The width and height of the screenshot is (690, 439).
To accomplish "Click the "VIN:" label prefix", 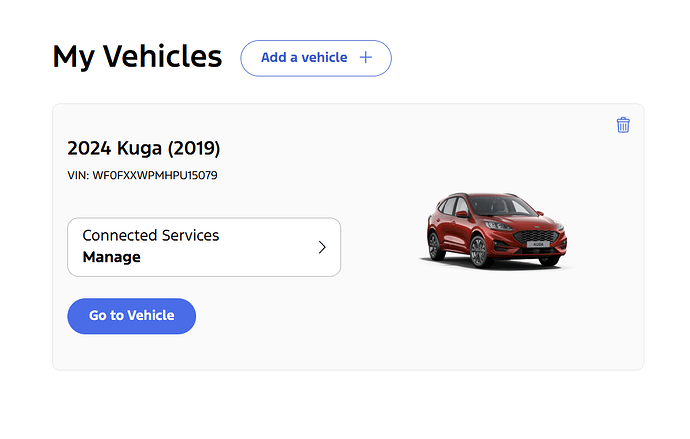I will pyautogui.click(x=78, y=175).
